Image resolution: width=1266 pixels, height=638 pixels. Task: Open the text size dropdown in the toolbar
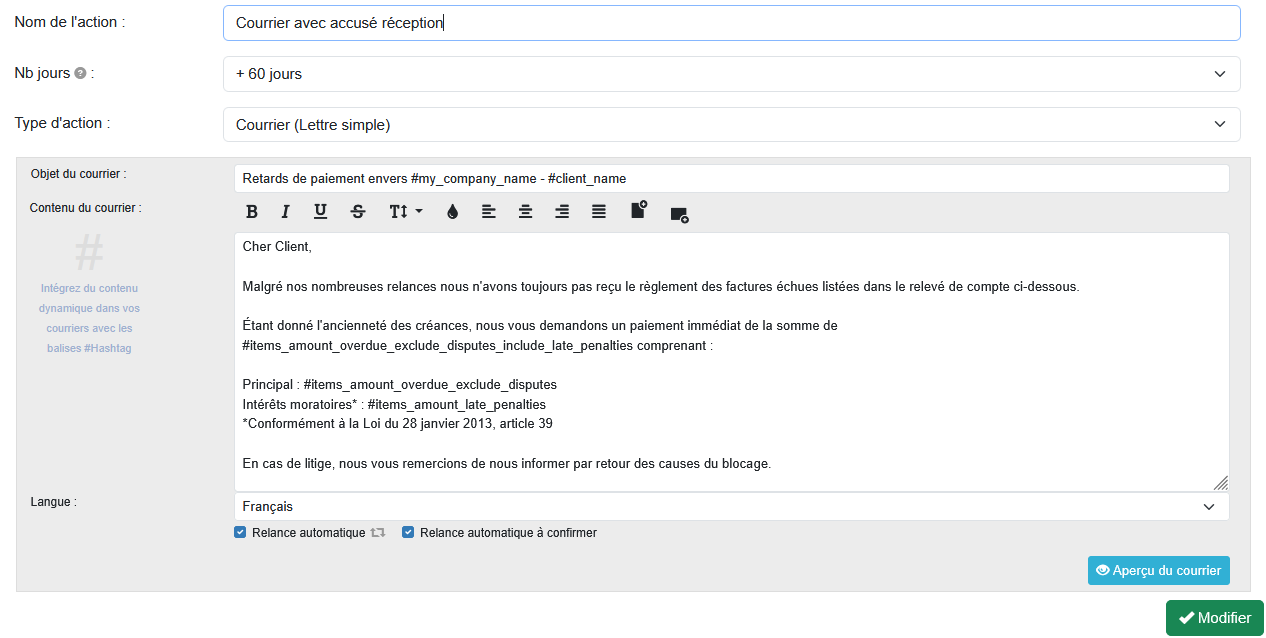pos(404,211)
